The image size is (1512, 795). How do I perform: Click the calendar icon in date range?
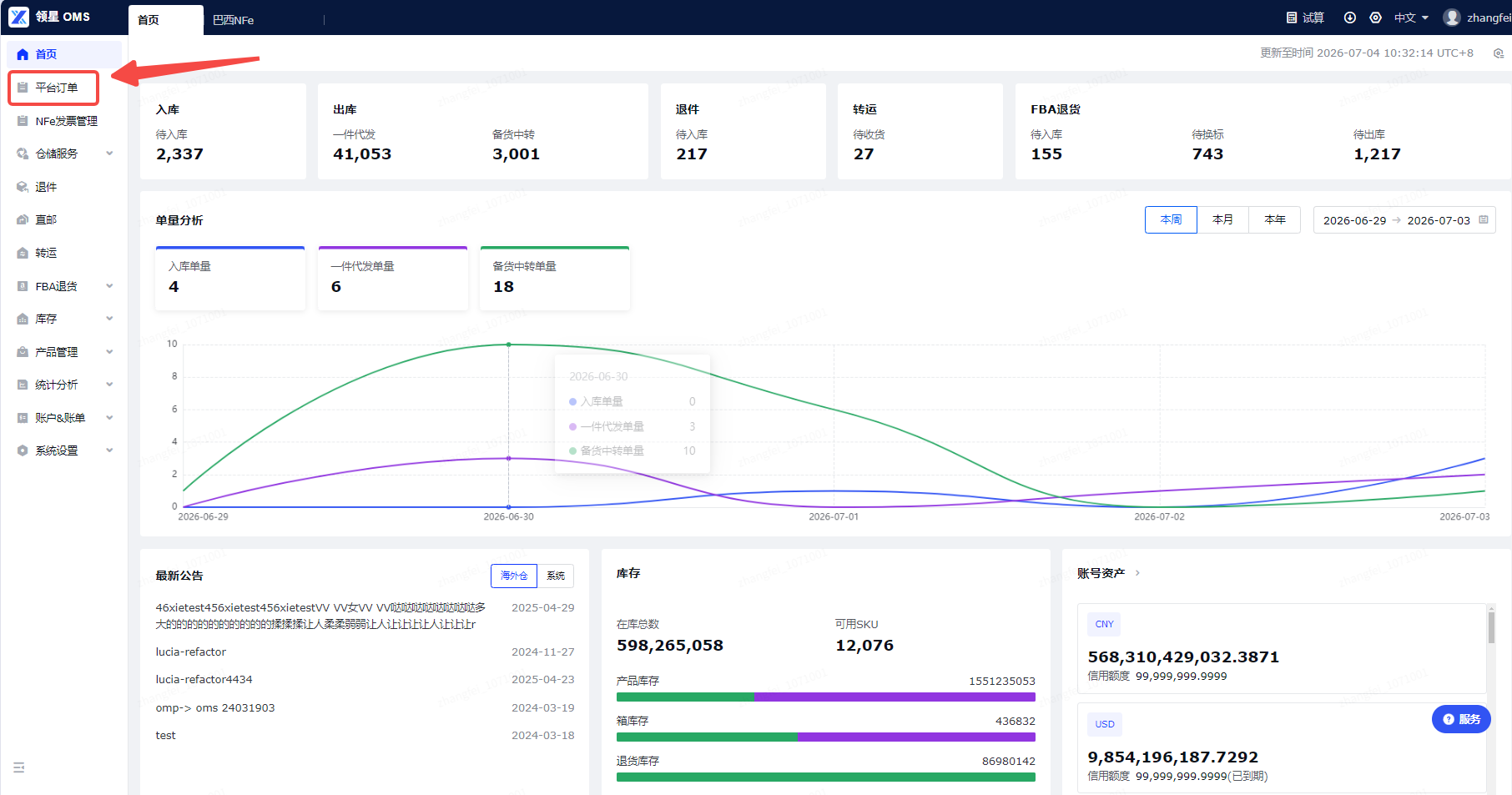pos(1484,220)
